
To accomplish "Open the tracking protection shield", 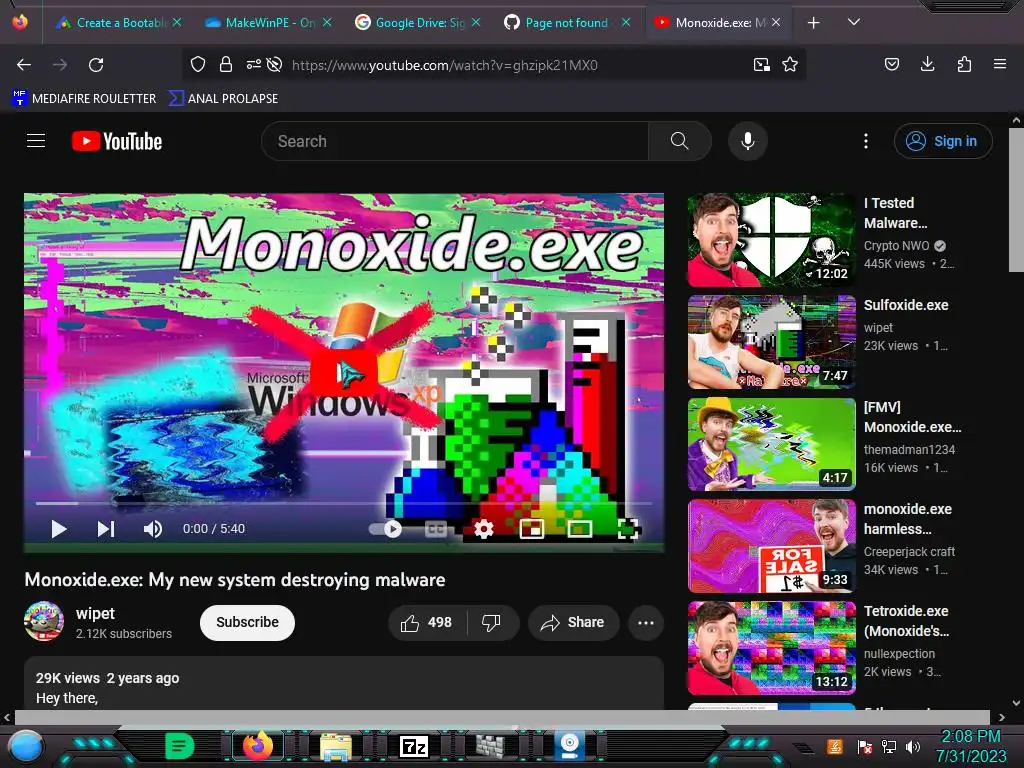I will (x=198, y=64).
